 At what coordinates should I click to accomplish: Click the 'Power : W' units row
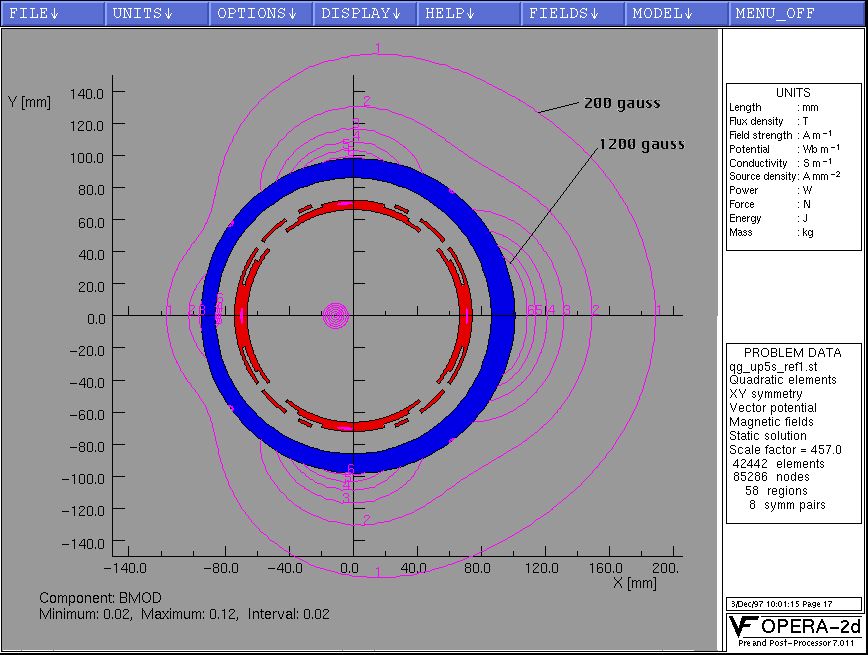pyautogui.click(x=771, y=190)
